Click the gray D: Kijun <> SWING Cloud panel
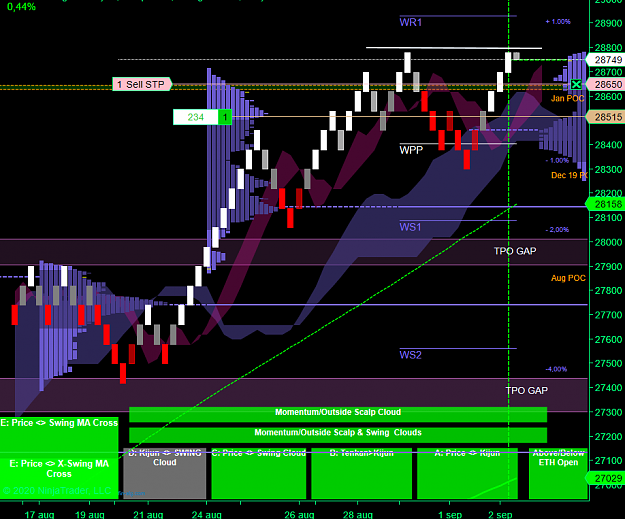The width and height of the screenshot is (625, 519). click(165, 473)
